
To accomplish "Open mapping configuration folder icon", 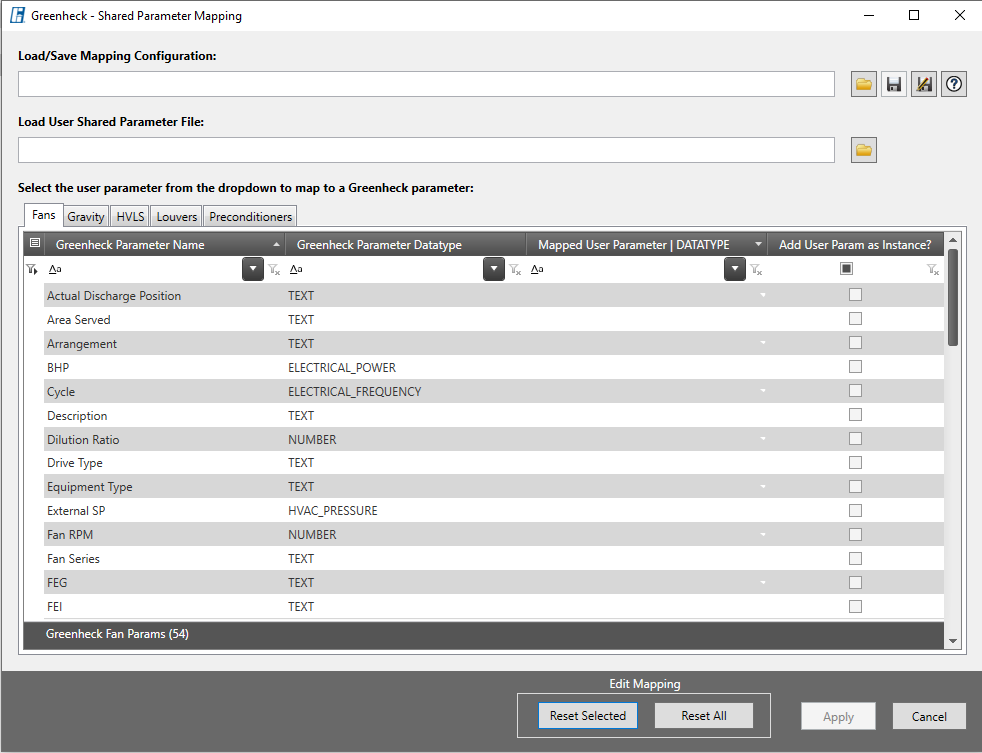I will [864, 84].
